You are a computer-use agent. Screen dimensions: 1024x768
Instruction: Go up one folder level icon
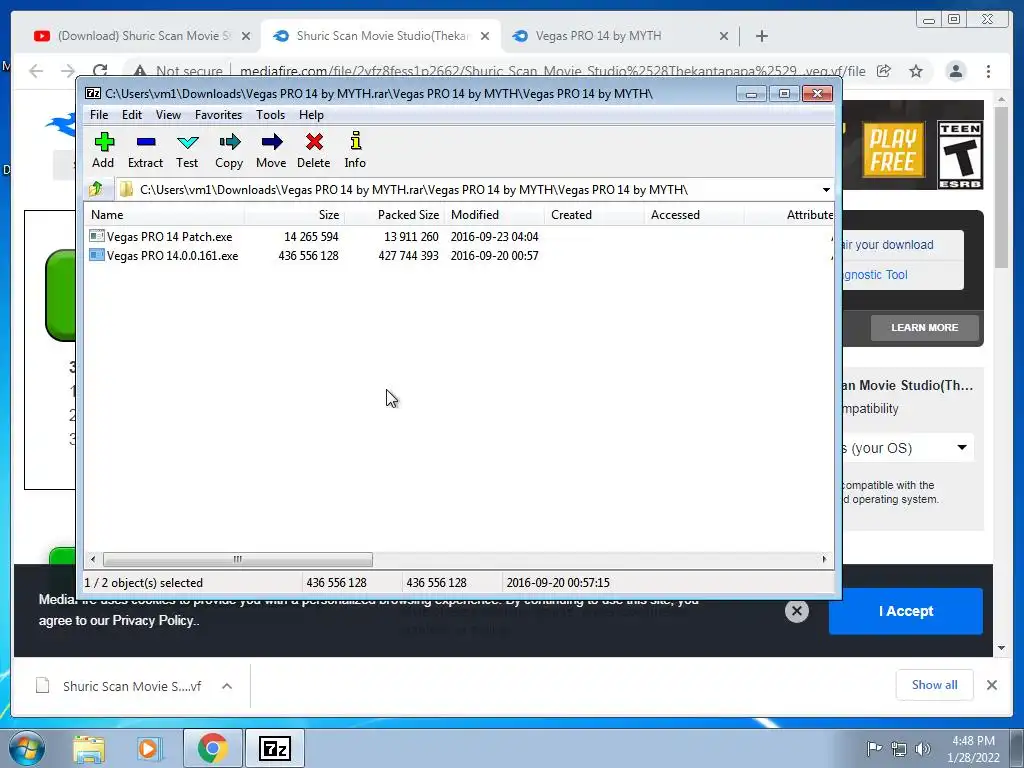[96, 189]
